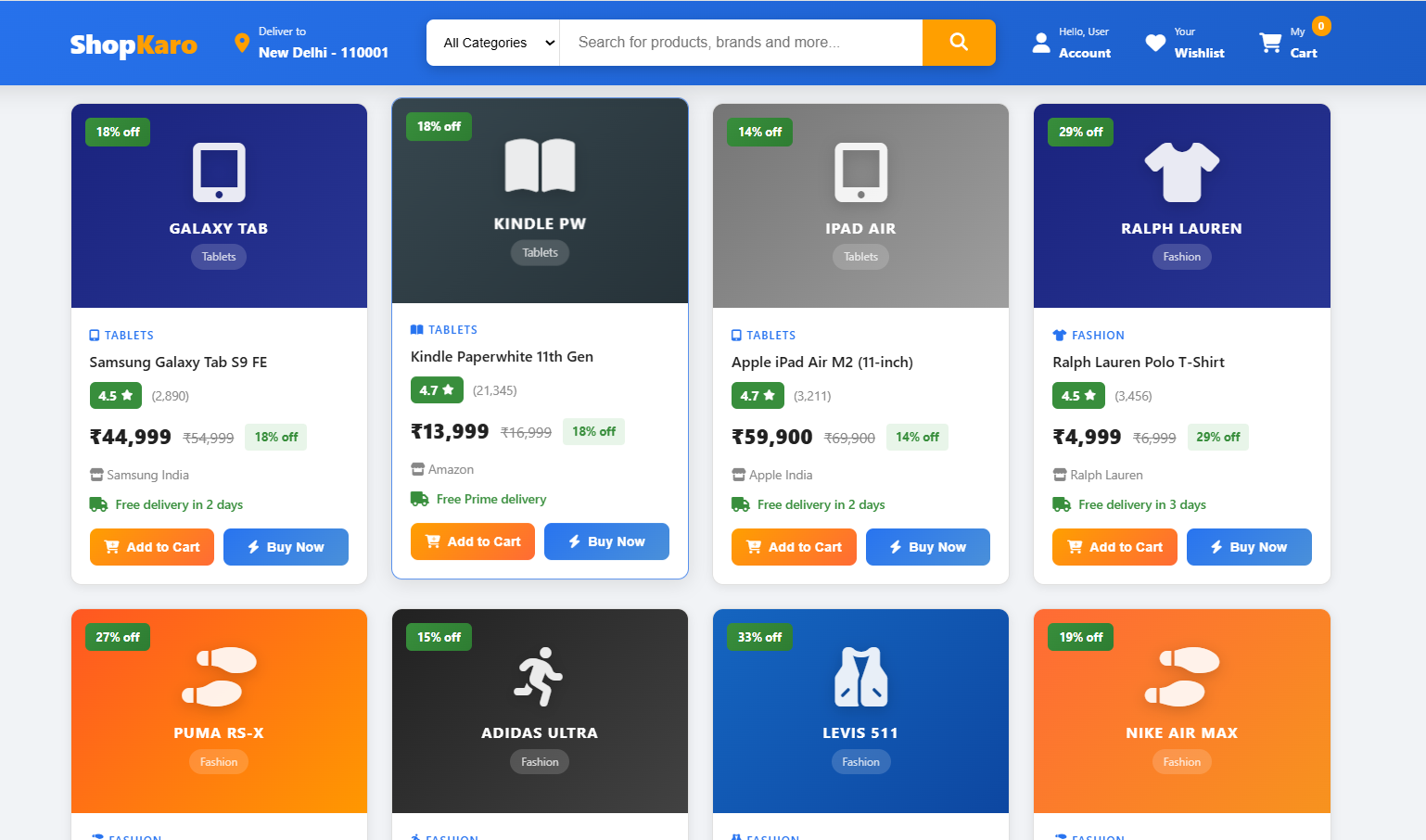The height and width of the screenshot is (840, 1426).
Task: Click the 'Samsung India' seller name
Action: pos(147,475)
